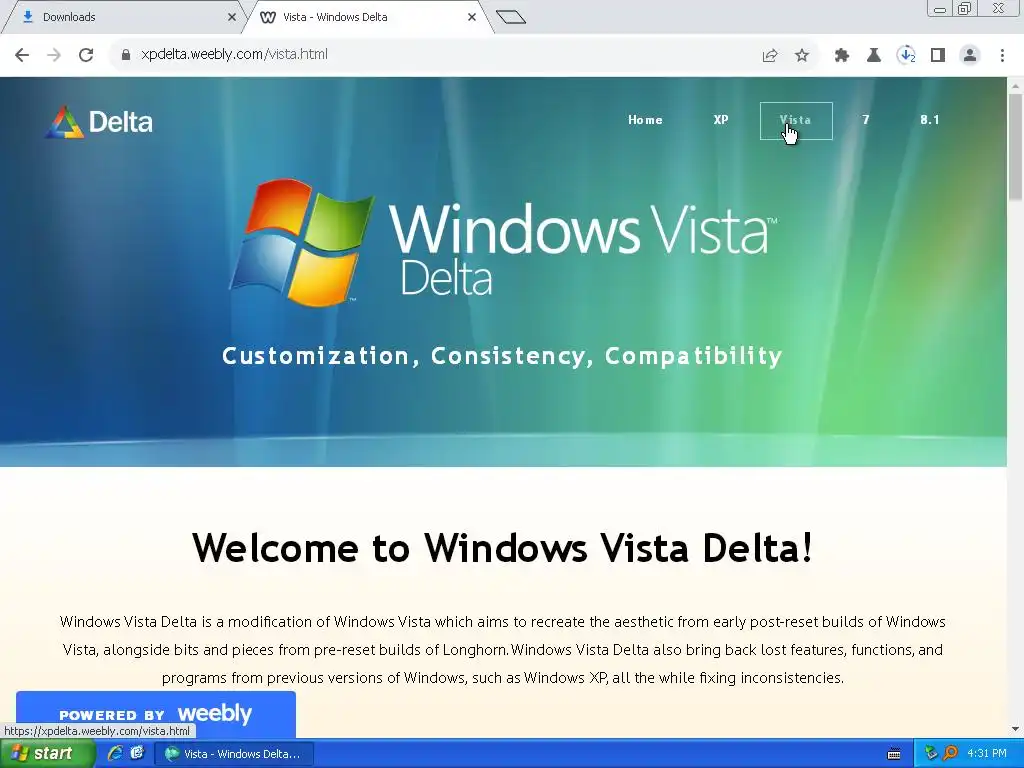Show downloads via the toolbar download icon
This screenshot has width=1024, height=768.
tap(906, 56)
